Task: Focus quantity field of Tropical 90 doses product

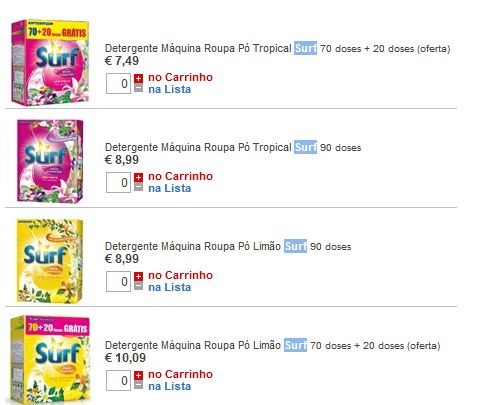Action: coord(118,182)
